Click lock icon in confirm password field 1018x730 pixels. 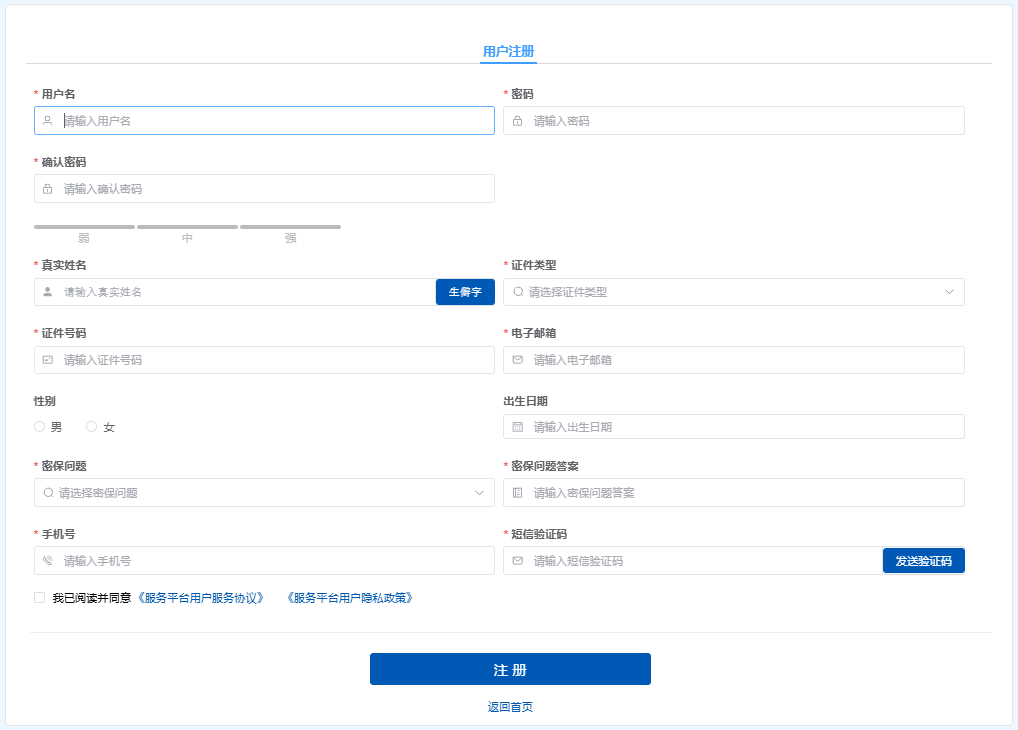pyautogui.click(x=47, y=189)
